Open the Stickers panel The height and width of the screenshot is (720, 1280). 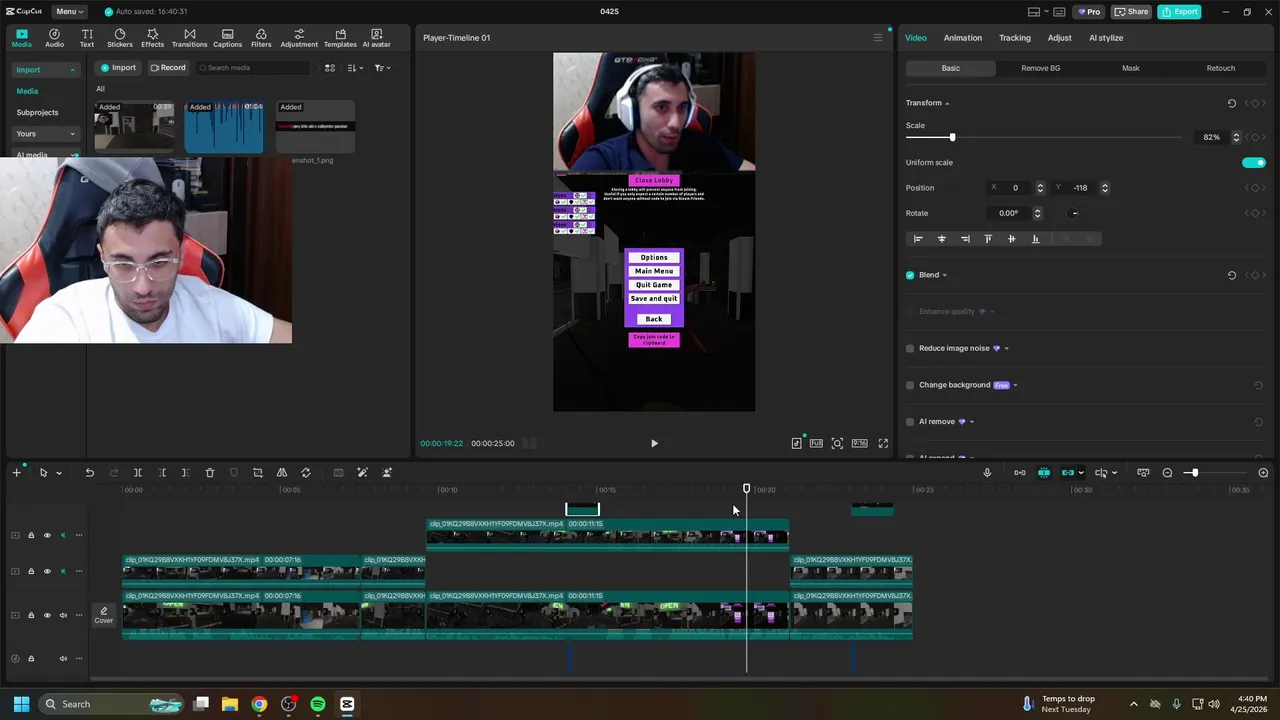coord(120,38)
